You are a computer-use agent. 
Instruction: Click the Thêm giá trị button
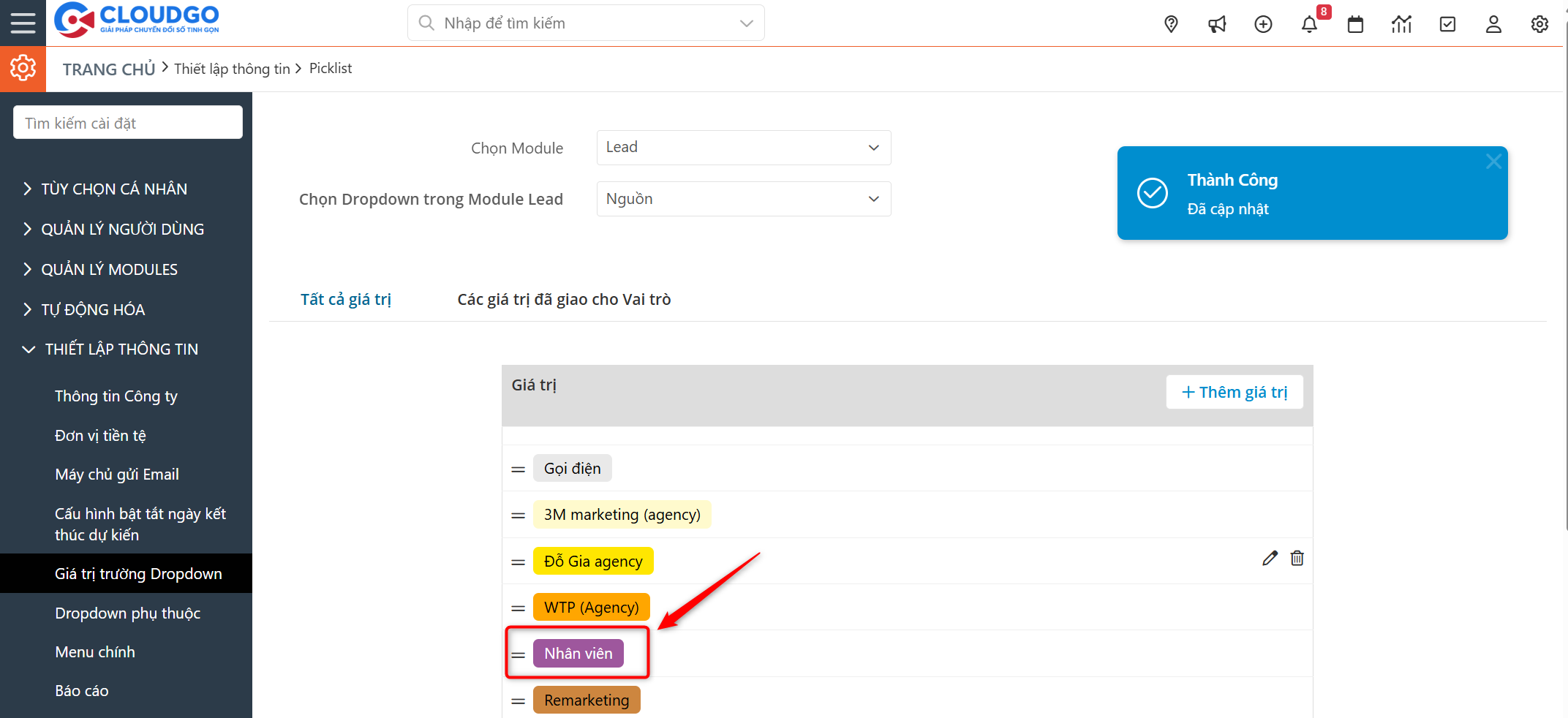tap(1234, 392)
